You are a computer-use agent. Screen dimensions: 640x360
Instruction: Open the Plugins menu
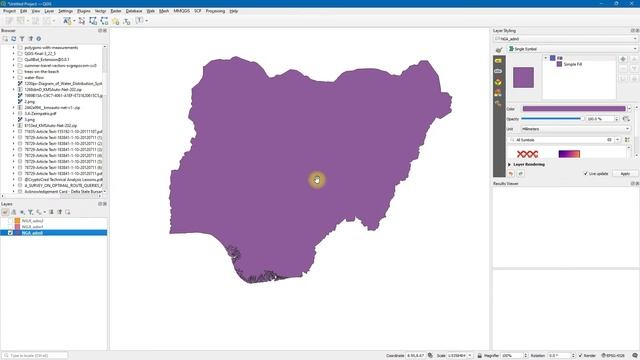coord(84,11)
